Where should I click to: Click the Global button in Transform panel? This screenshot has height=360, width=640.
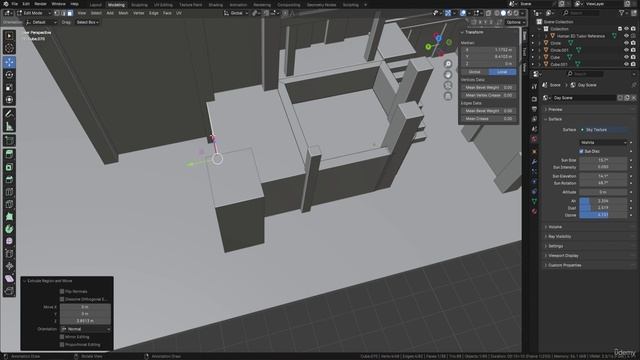coord(475,72)
